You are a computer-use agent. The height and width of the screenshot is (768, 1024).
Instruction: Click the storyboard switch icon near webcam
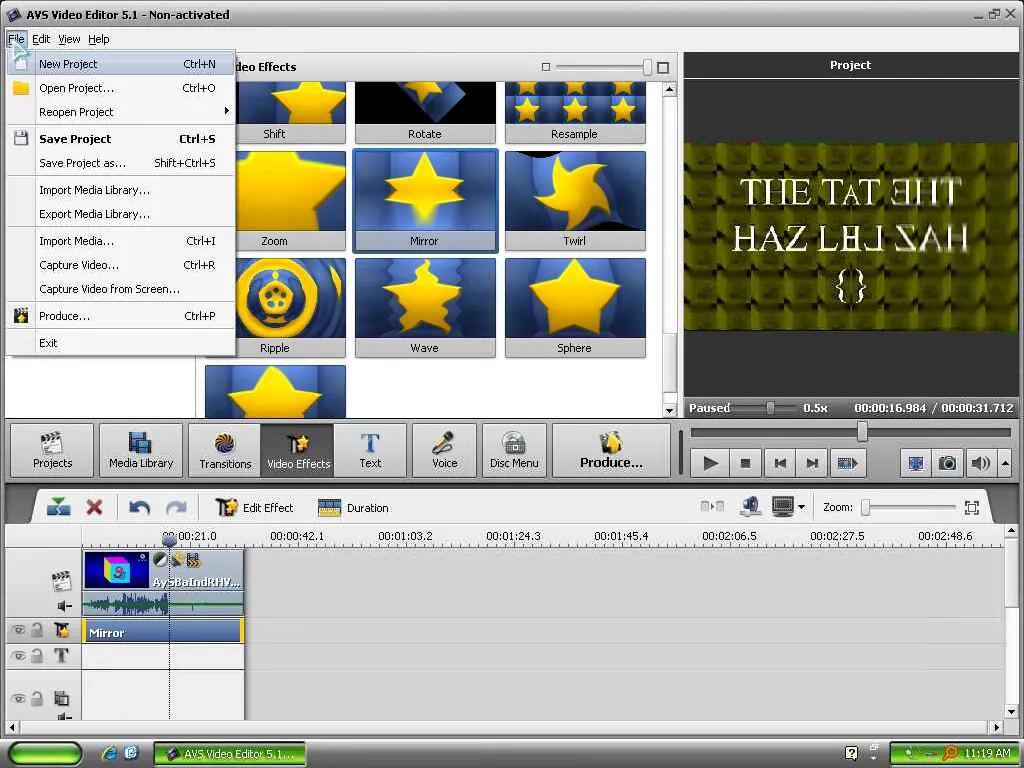712,507
